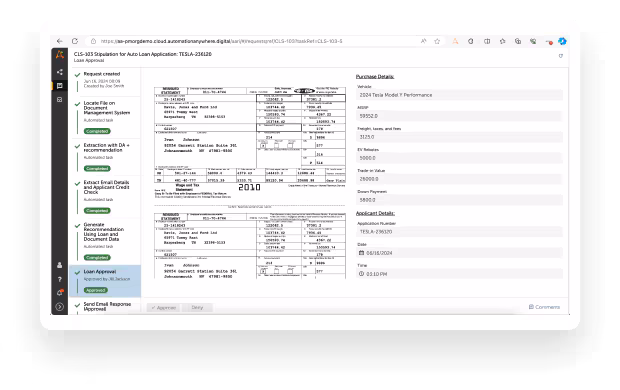620x390 pixels.
Task: Open notifications bell in sidebar
Action: [x=60, y=293]
